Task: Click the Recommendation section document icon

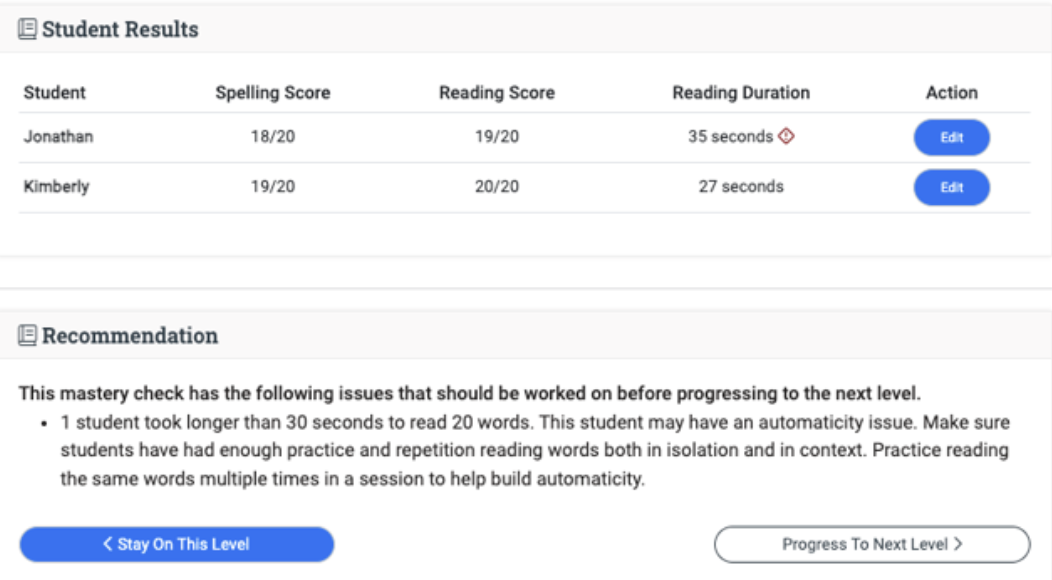Action: [28, 335]
